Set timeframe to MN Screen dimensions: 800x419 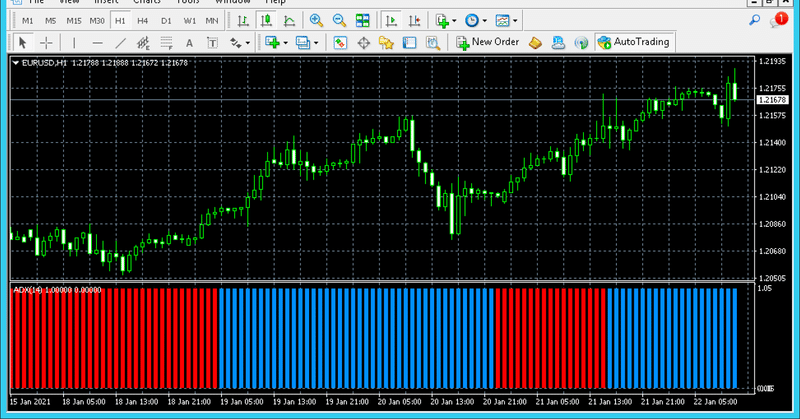(212, 21)
